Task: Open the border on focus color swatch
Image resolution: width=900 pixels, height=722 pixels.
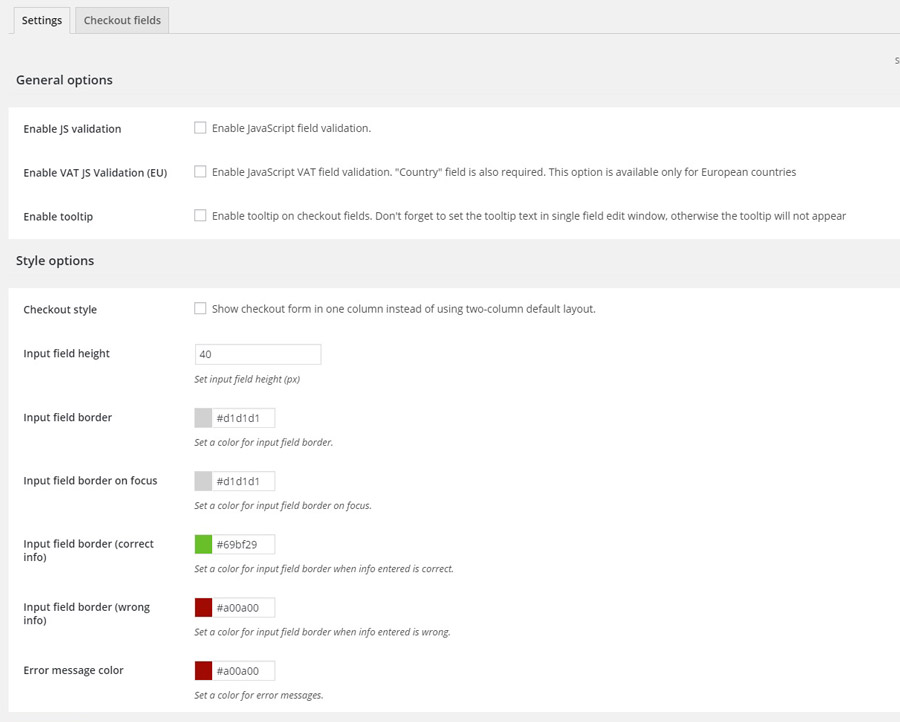Action: click(x=203, y=481)
